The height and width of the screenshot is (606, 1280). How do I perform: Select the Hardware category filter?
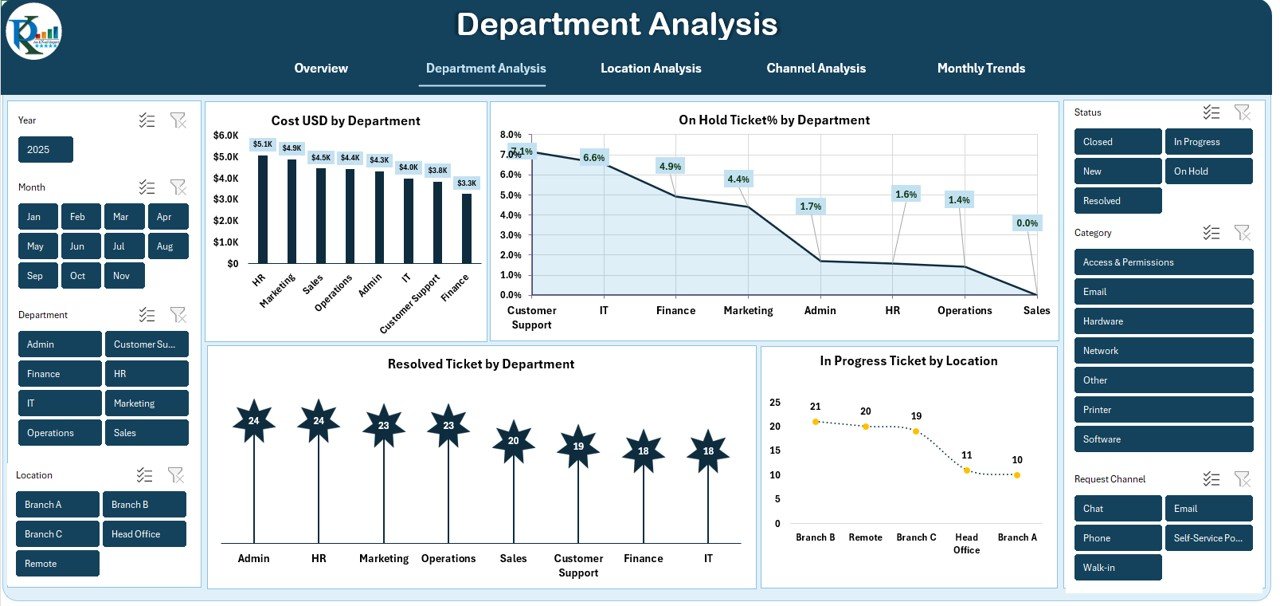pyautogui.click(x=1163, y=321)
